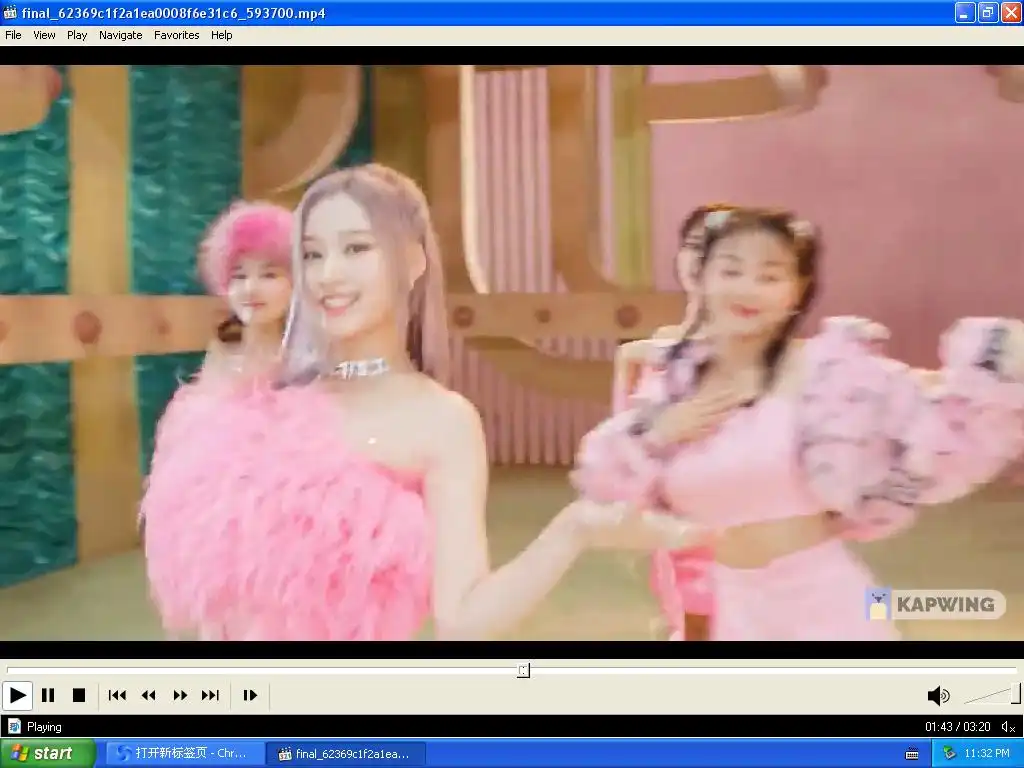
Task: Mute audio via speaker icon
Action: (938, 696)
